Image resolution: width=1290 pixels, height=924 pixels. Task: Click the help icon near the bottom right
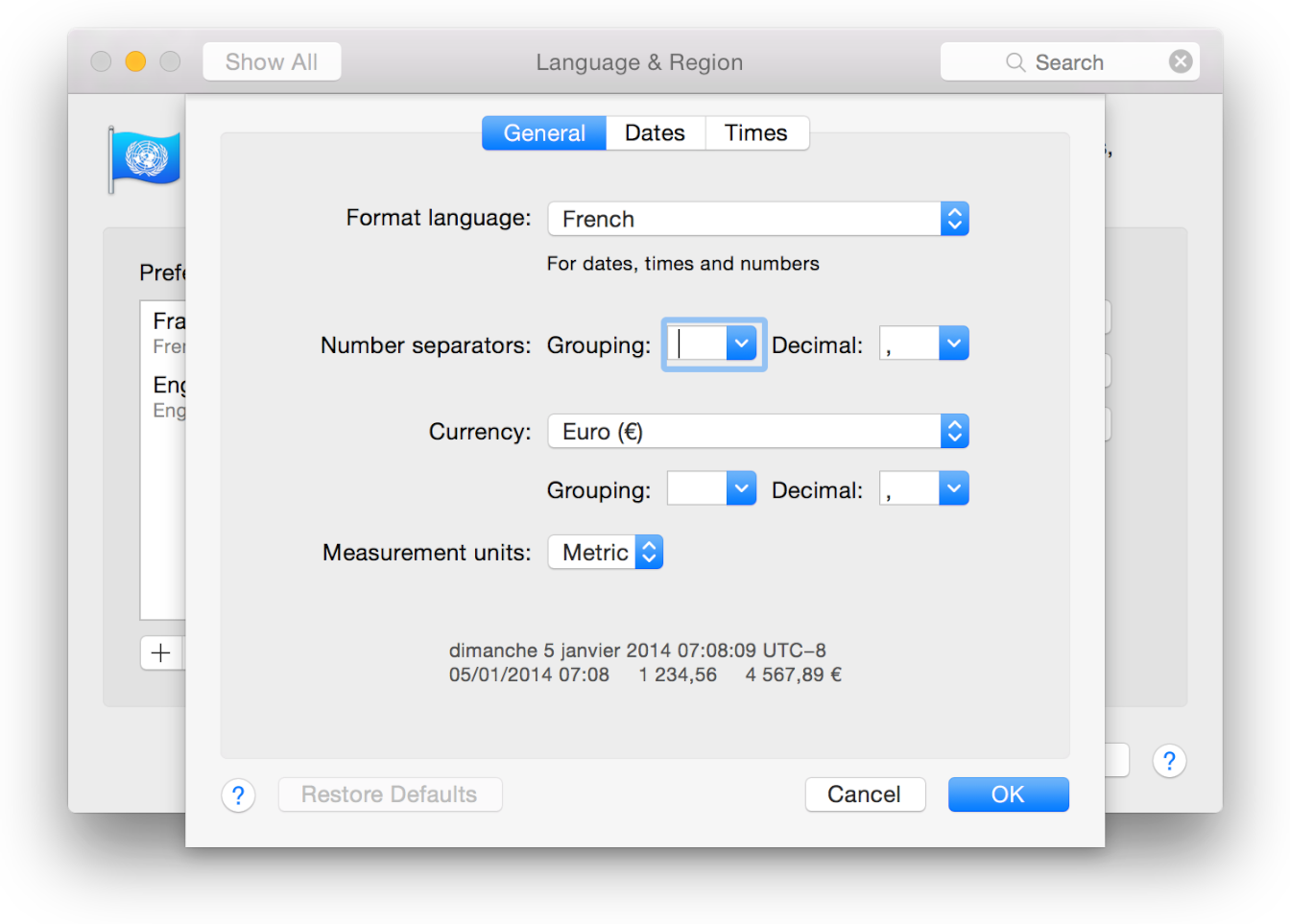pos(1169,761)
